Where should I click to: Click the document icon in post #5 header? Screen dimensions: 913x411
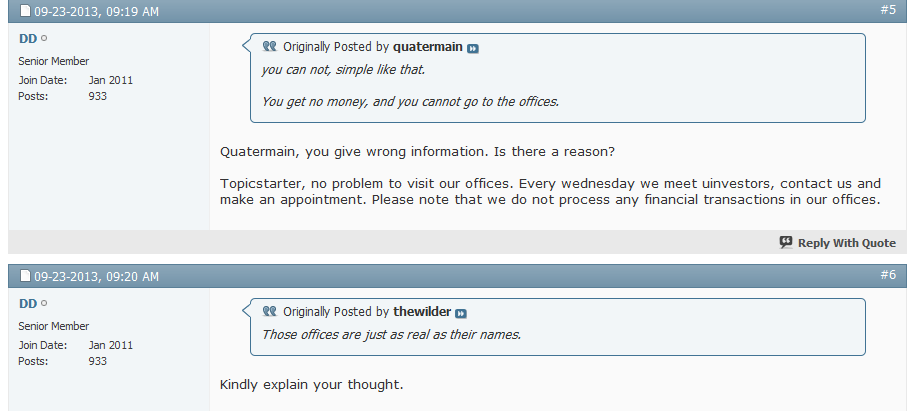(26, 12)
